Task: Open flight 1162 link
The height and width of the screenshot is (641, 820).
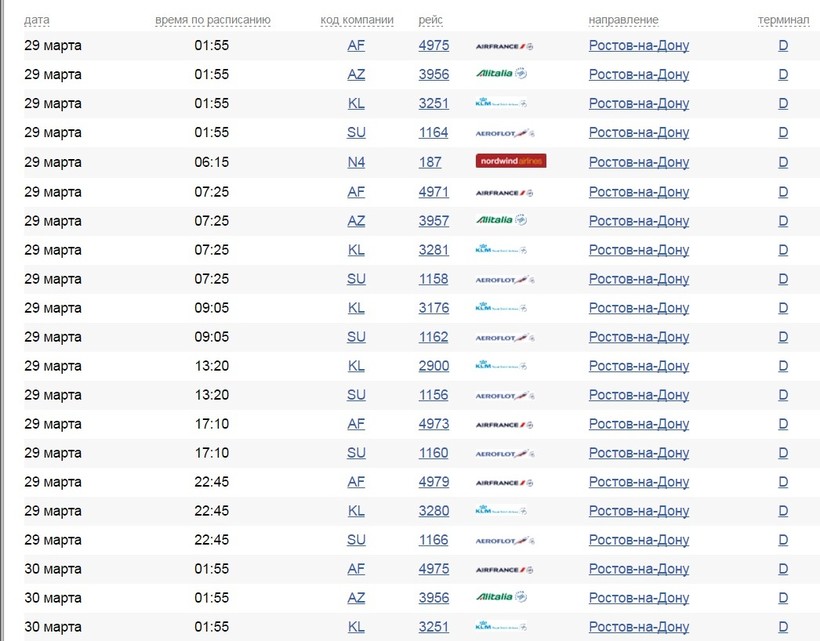Action: point(434,337)
